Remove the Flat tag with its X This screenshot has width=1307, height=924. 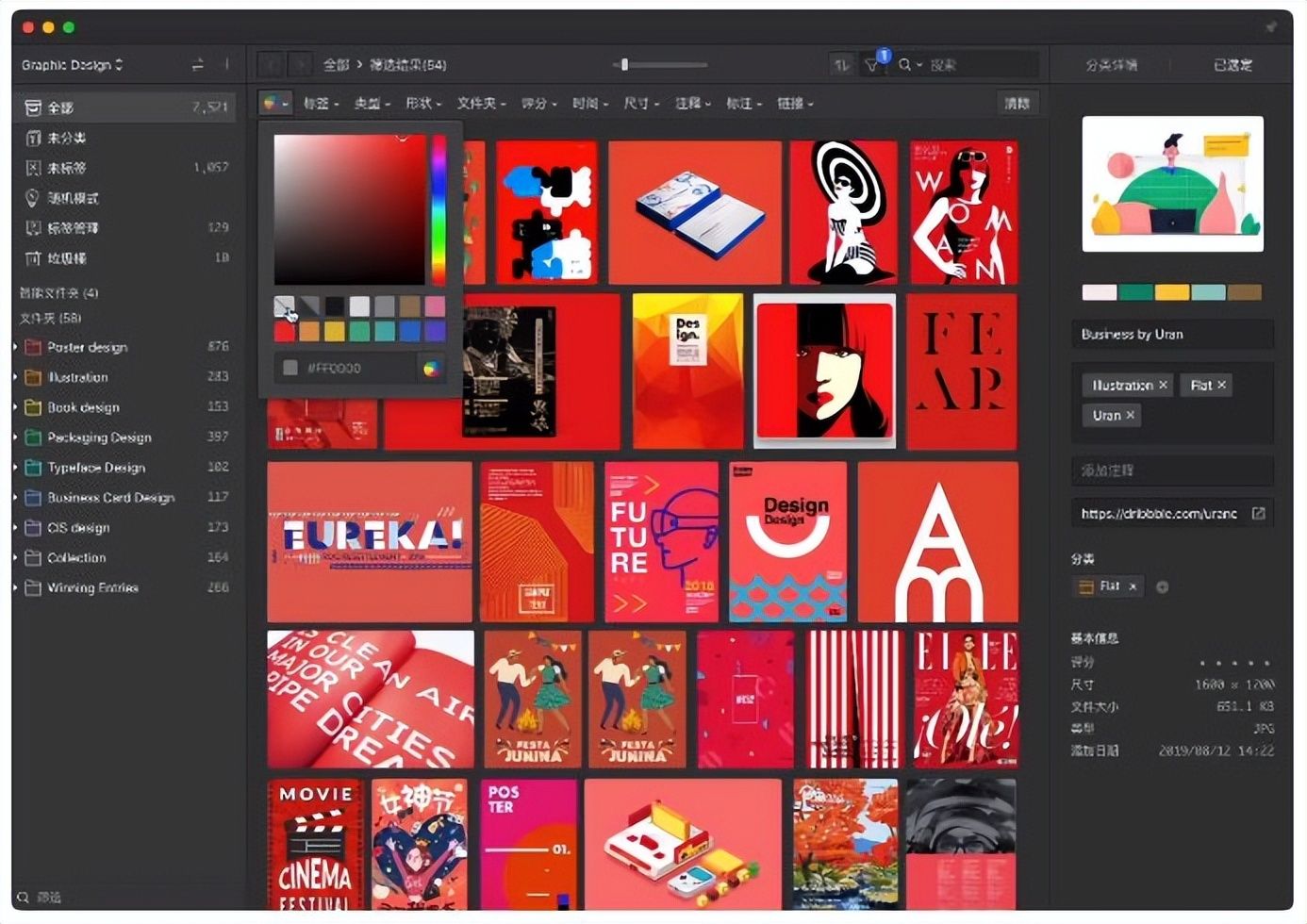point(1221,385)
